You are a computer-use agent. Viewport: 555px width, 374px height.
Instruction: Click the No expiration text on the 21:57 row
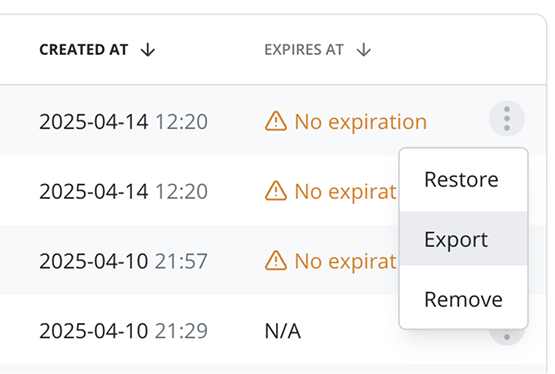click(345, 261)
